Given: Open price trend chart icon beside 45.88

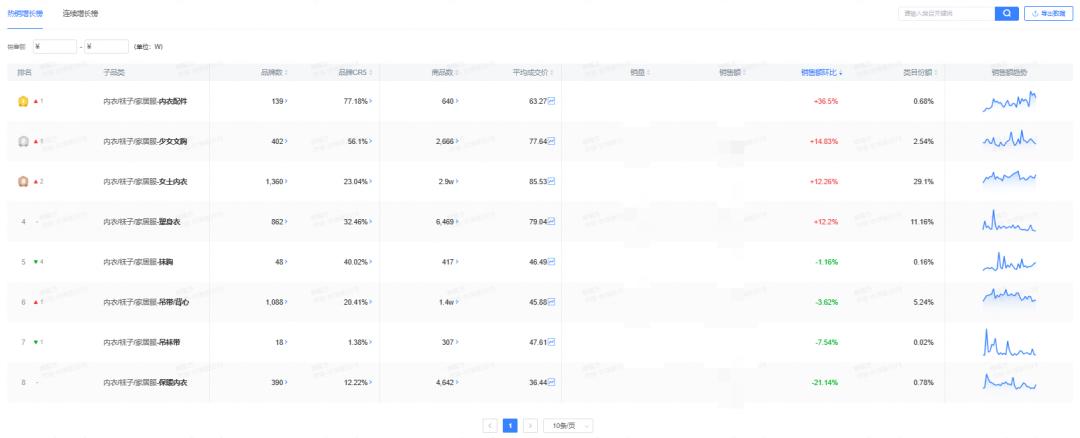Looking at the screenshot, I should [x=552, y=302].
